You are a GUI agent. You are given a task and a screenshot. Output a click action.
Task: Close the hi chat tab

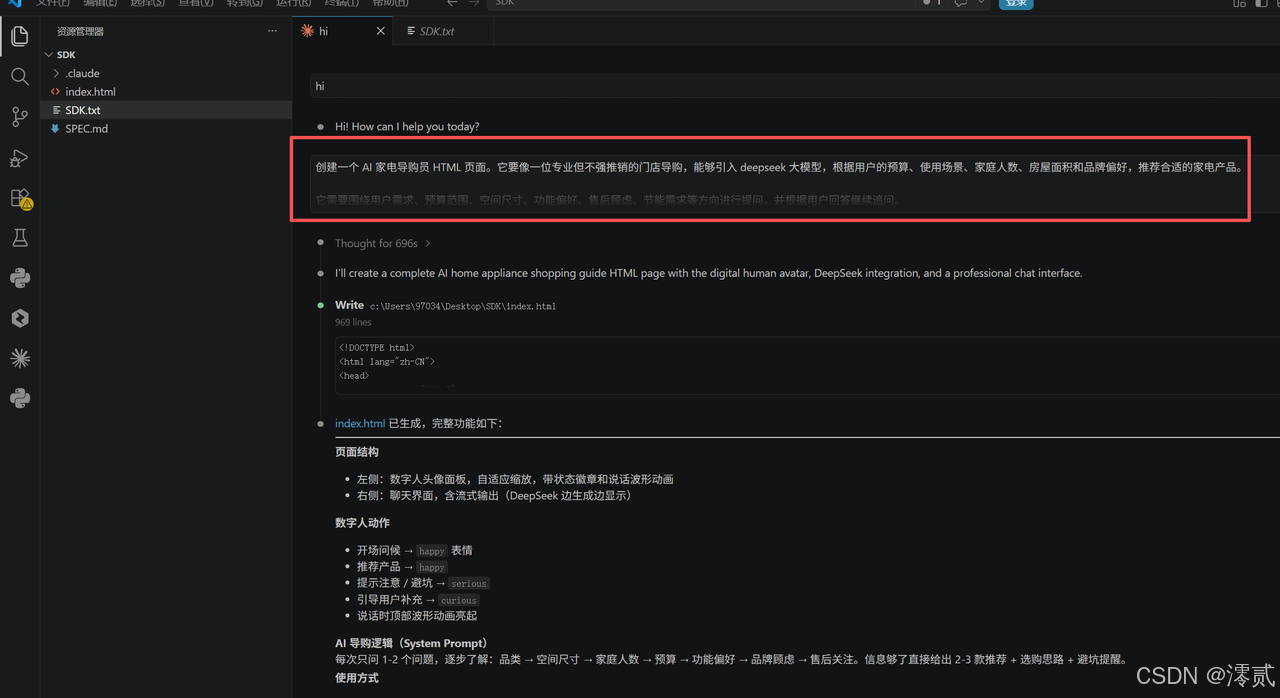click(380, 31)
